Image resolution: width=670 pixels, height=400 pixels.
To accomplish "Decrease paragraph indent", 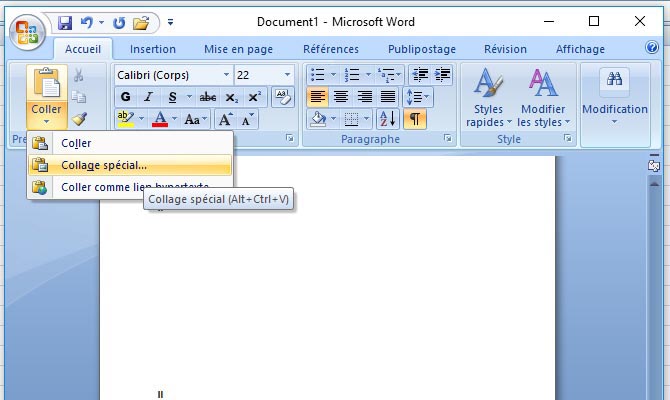I will click(x=420, y=75).
